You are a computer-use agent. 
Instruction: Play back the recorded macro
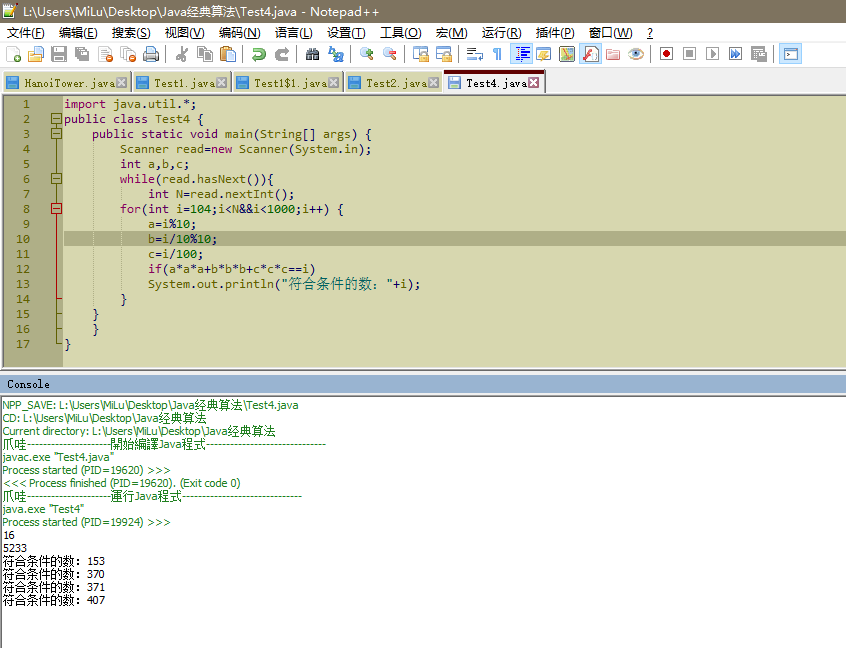pyautogui.click(x=712, y=54)
